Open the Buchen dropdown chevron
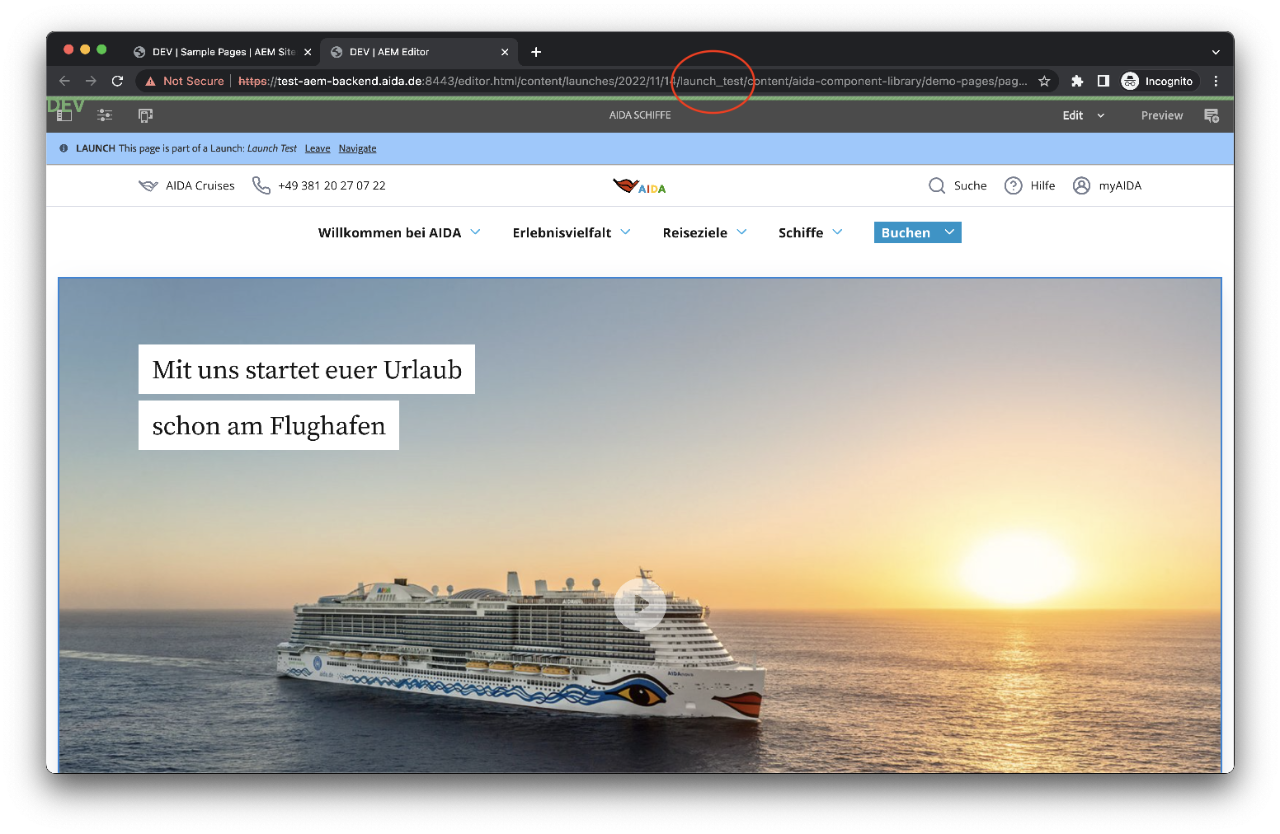1280x834 pixels. tap(948, 232)
